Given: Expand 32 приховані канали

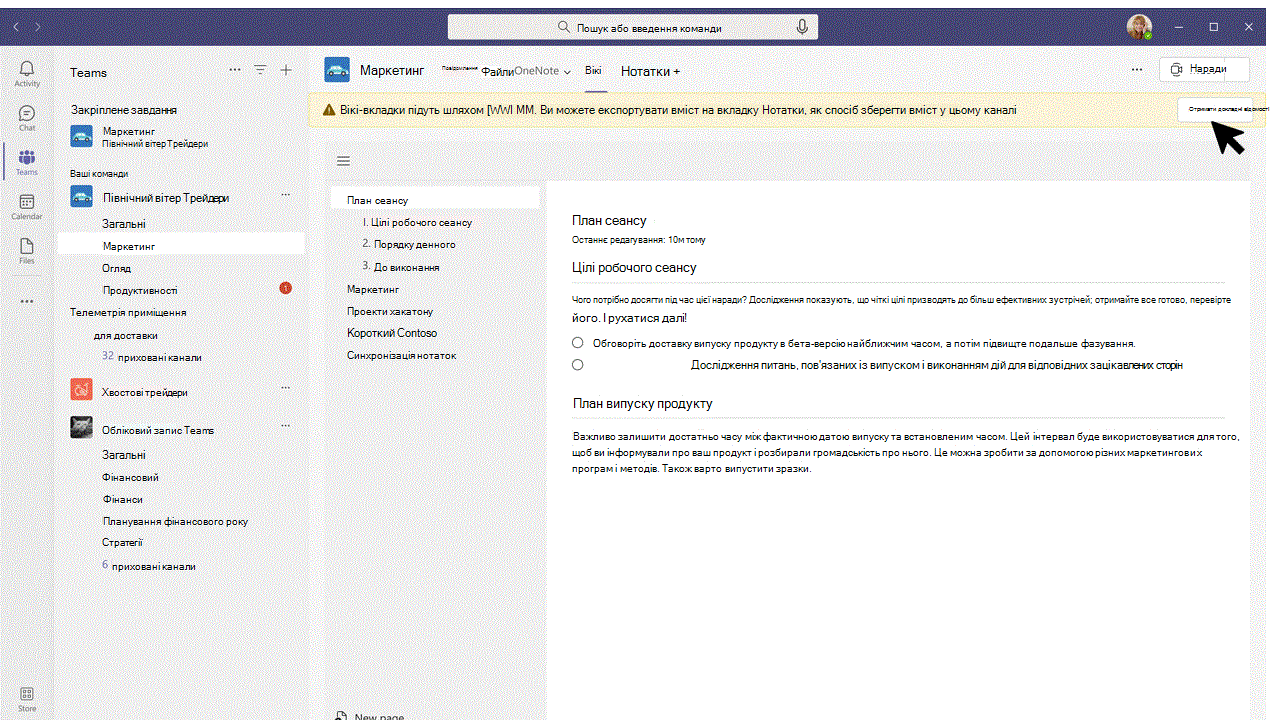Looking at the screenshot, I should pos(152,357).
